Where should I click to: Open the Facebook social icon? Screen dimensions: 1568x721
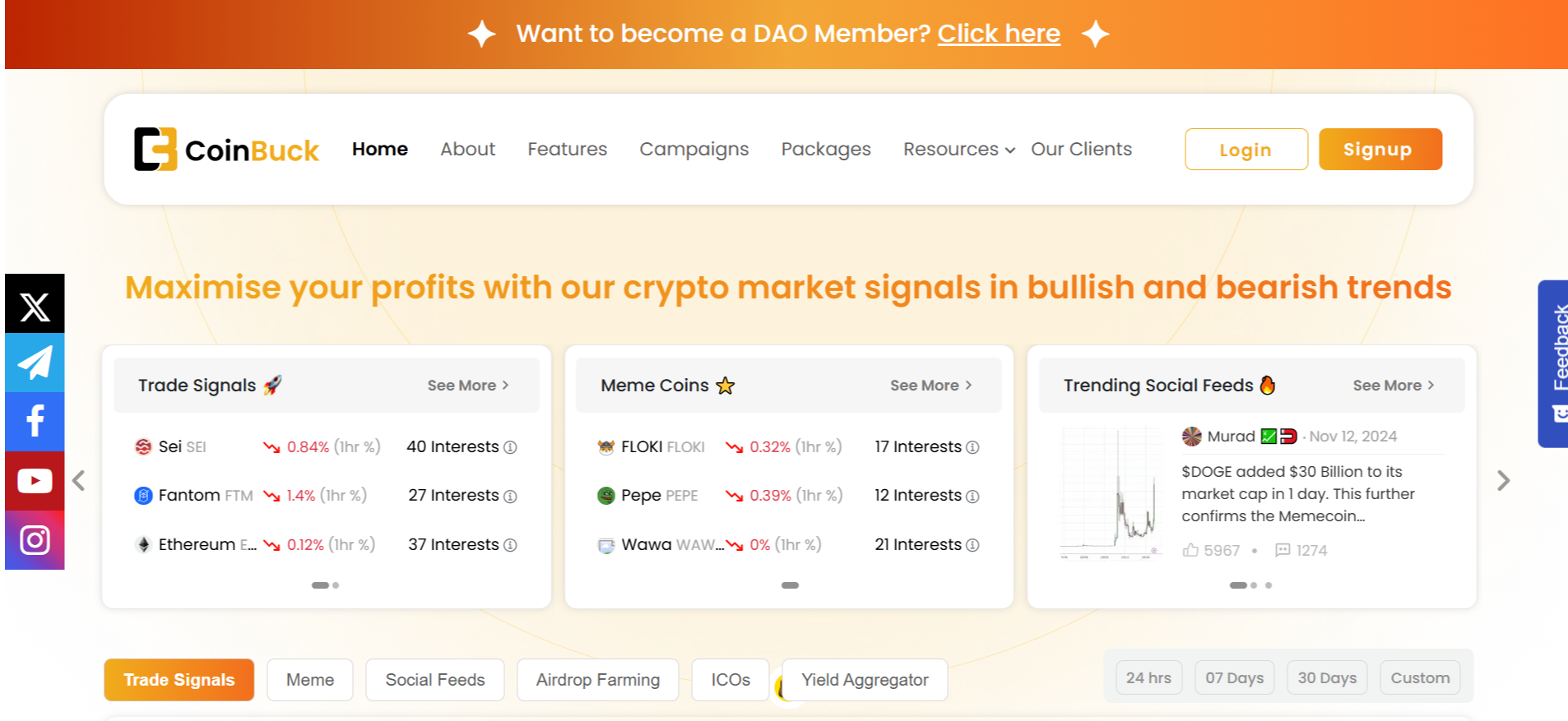pos(35,422)
